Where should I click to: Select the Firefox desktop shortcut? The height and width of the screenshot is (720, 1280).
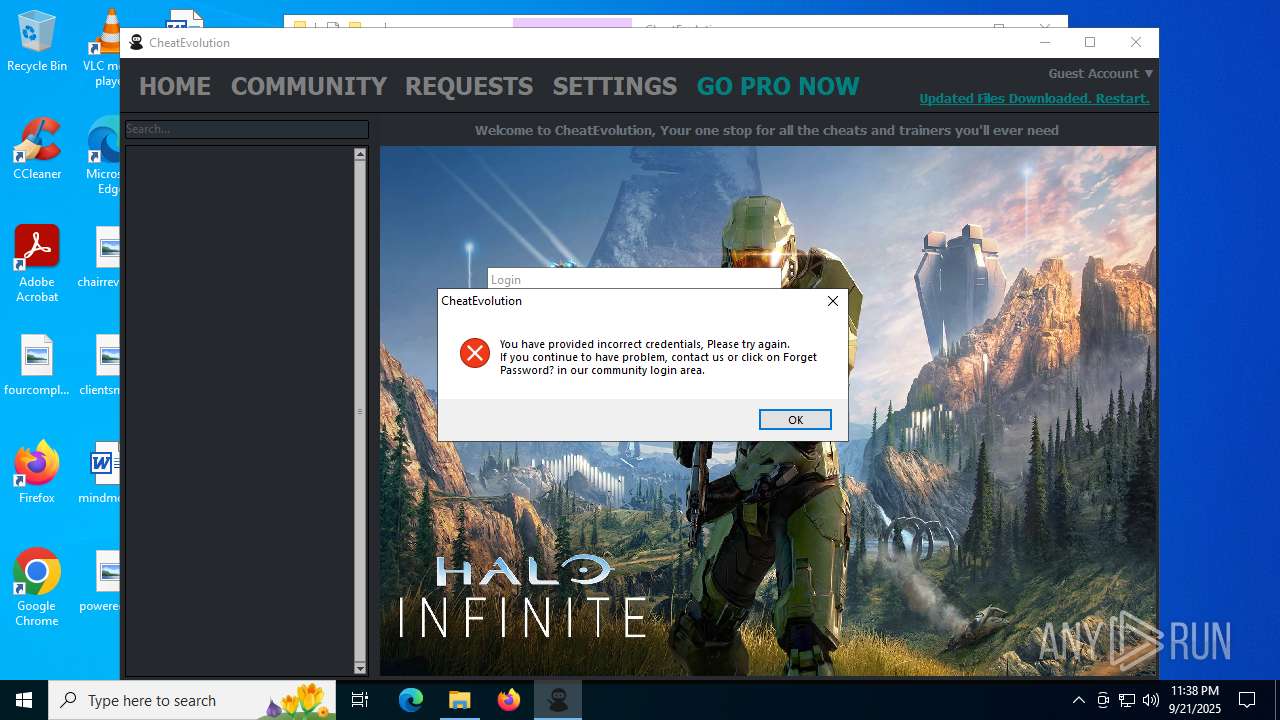(x=37, y=472)
